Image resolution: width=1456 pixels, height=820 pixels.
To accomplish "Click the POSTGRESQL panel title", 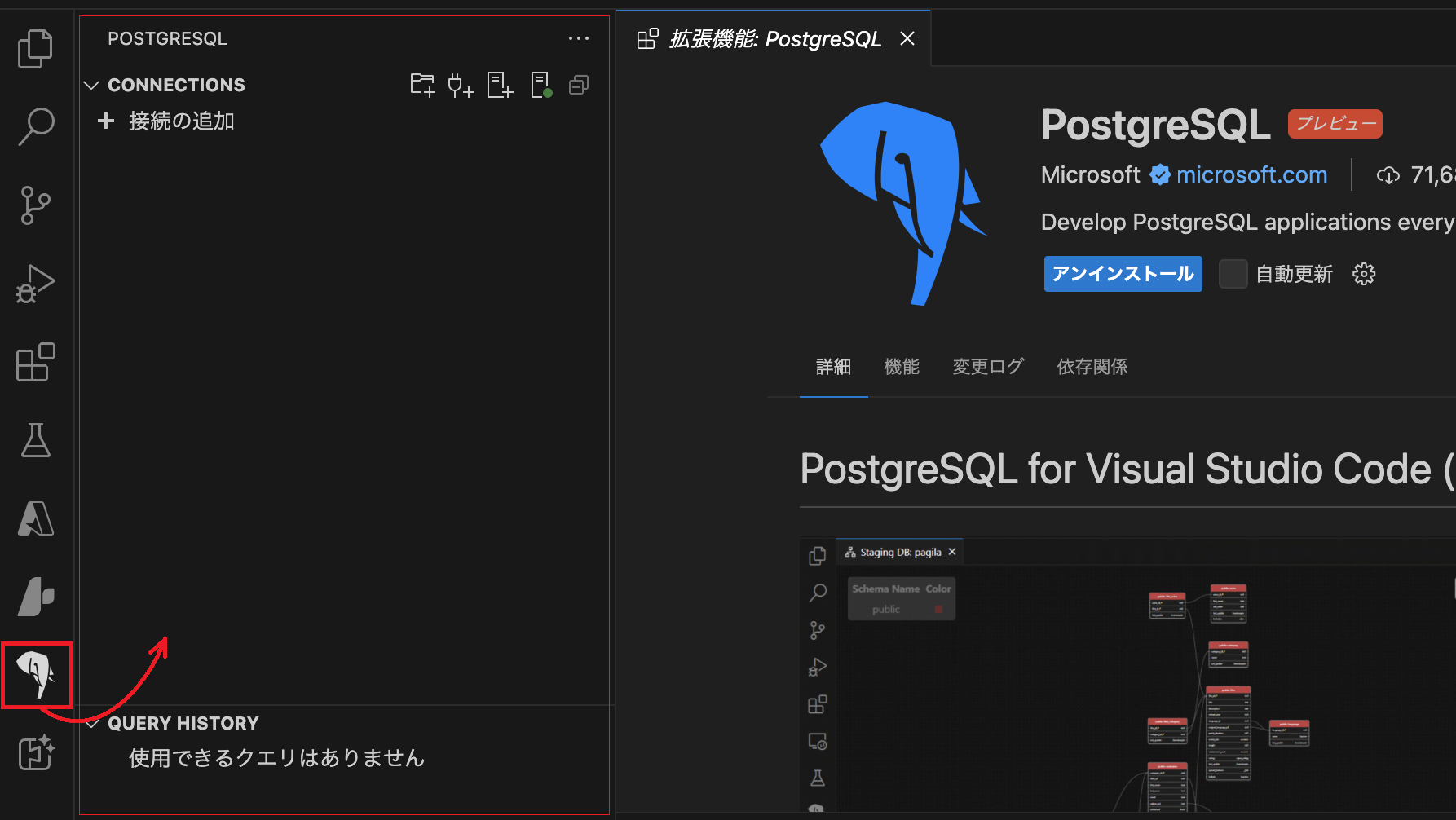I will 167,38.
